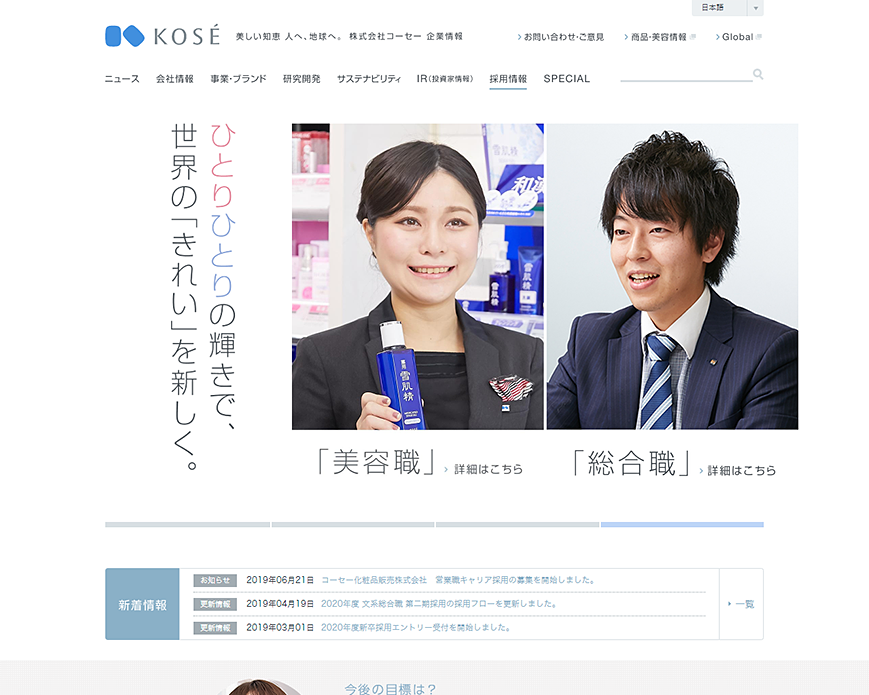
Task: Click the arrow icon next to 一覧
Action: [731, 604]
